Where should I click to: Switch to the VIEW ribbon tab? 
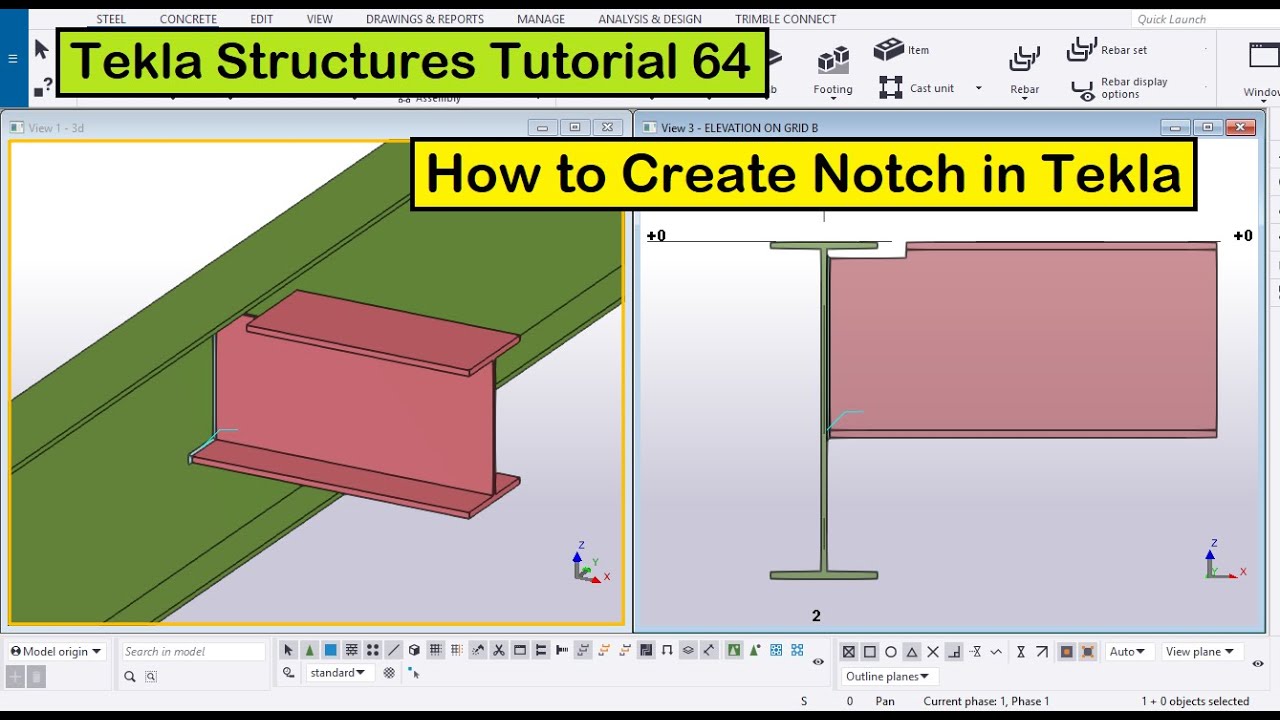point(320,19)
